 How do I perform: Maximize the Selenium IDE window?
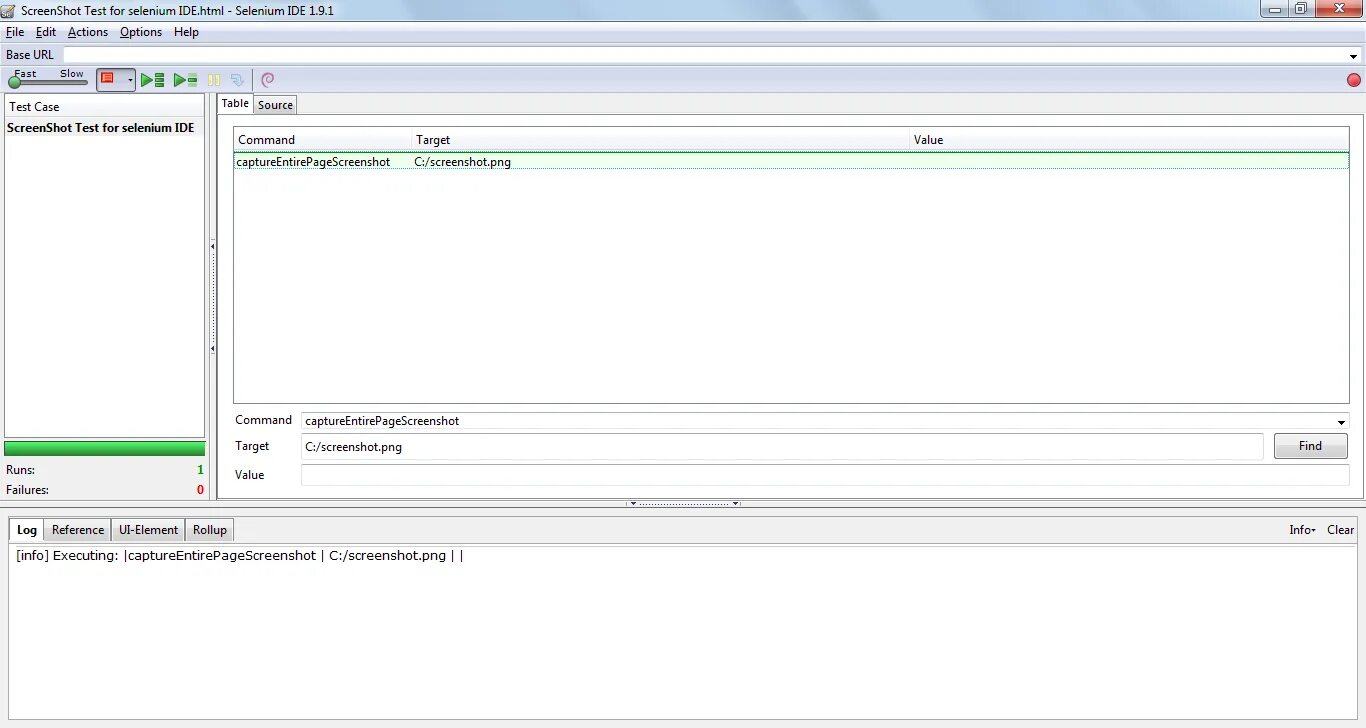click(1300, 9)
